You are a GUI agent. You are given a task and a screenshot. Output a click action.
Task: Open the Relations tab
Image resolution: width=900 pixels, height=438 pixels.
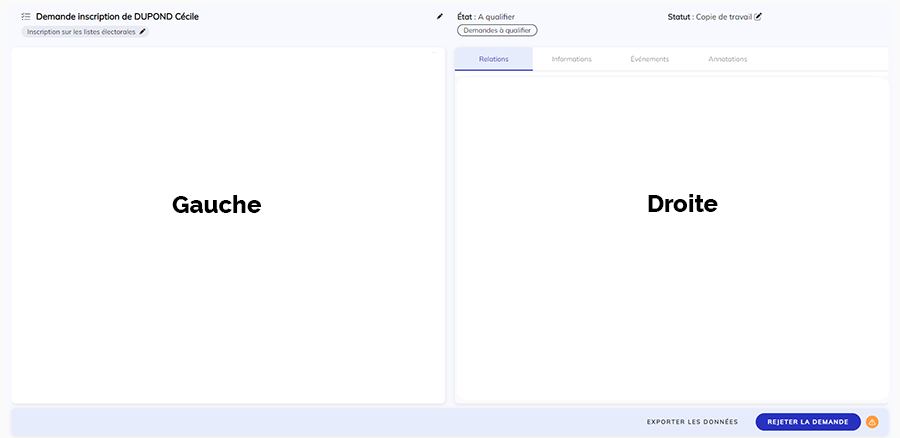(x=493, y=59)
